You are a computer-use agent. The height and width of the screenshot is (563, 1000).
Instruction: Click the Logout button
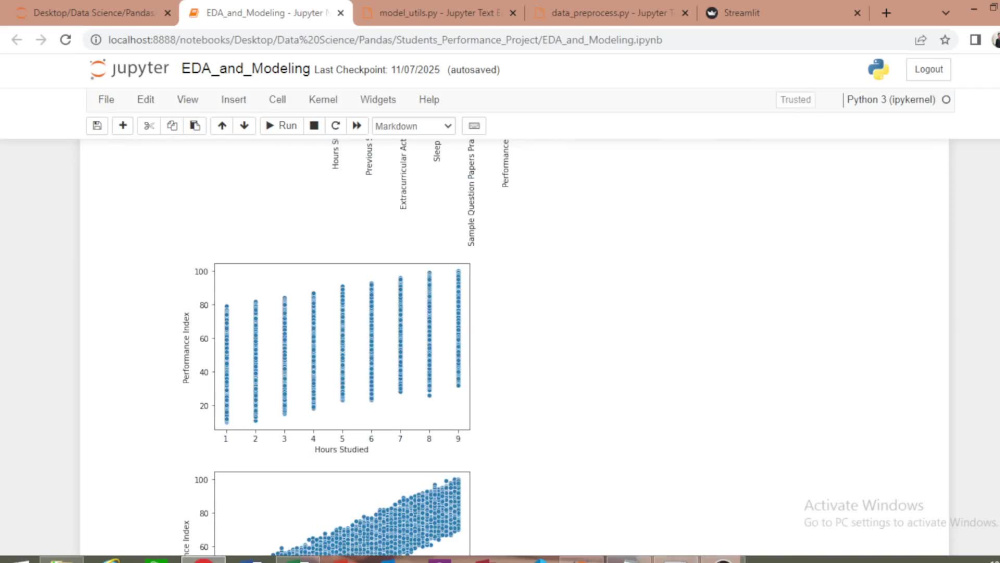tap(929, 69)
